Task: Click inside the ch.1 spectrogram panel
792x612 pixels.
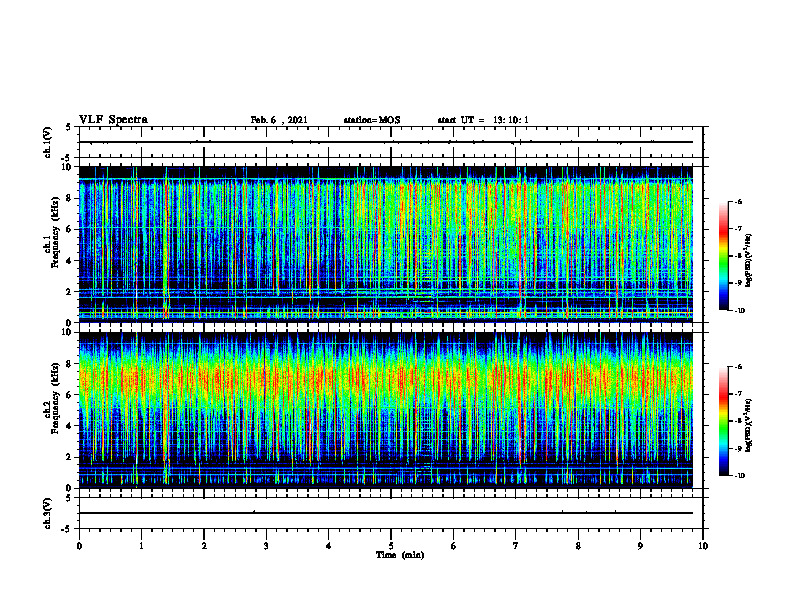Action: 386,244
